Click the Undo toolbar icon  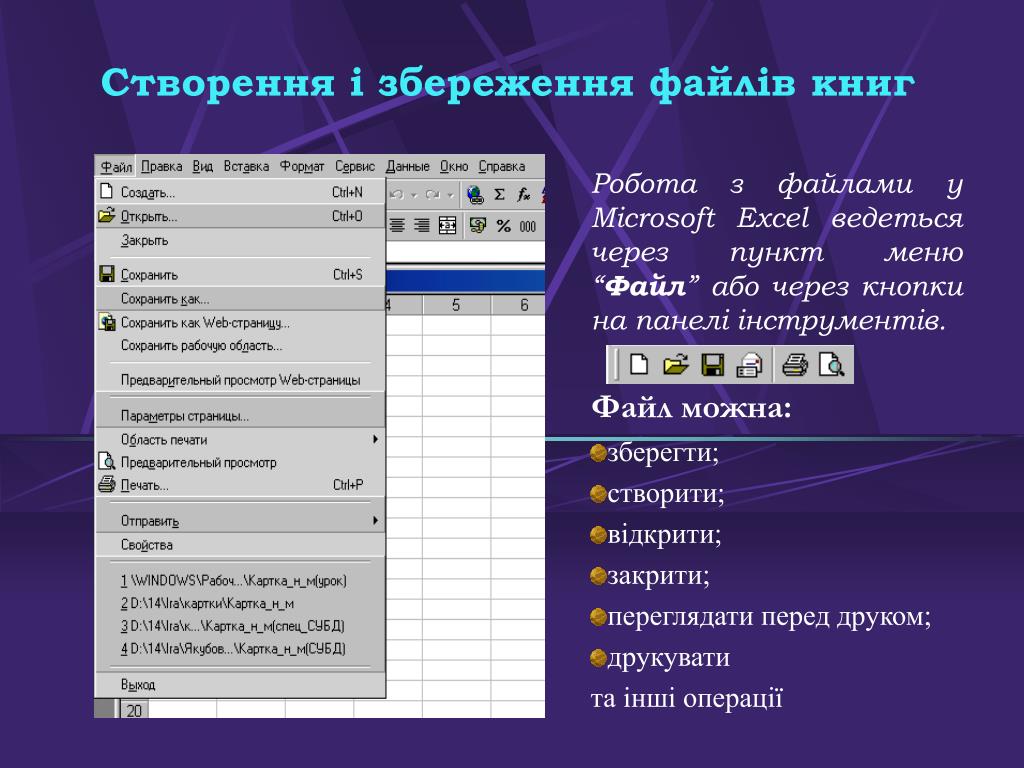[397, 195]
